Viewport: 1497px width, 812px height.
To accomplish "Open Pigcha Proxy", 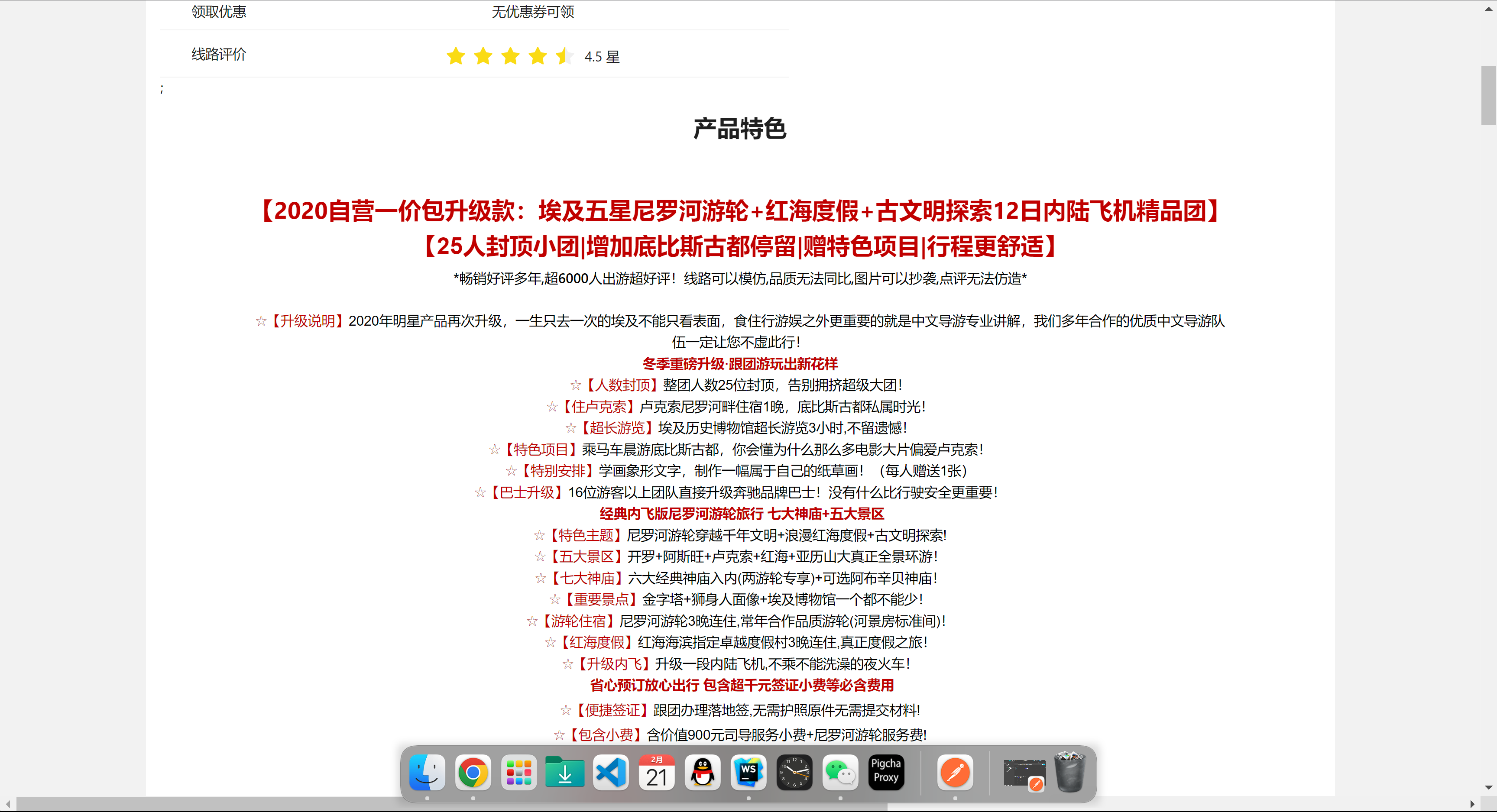I will click(x=886, y=773).
